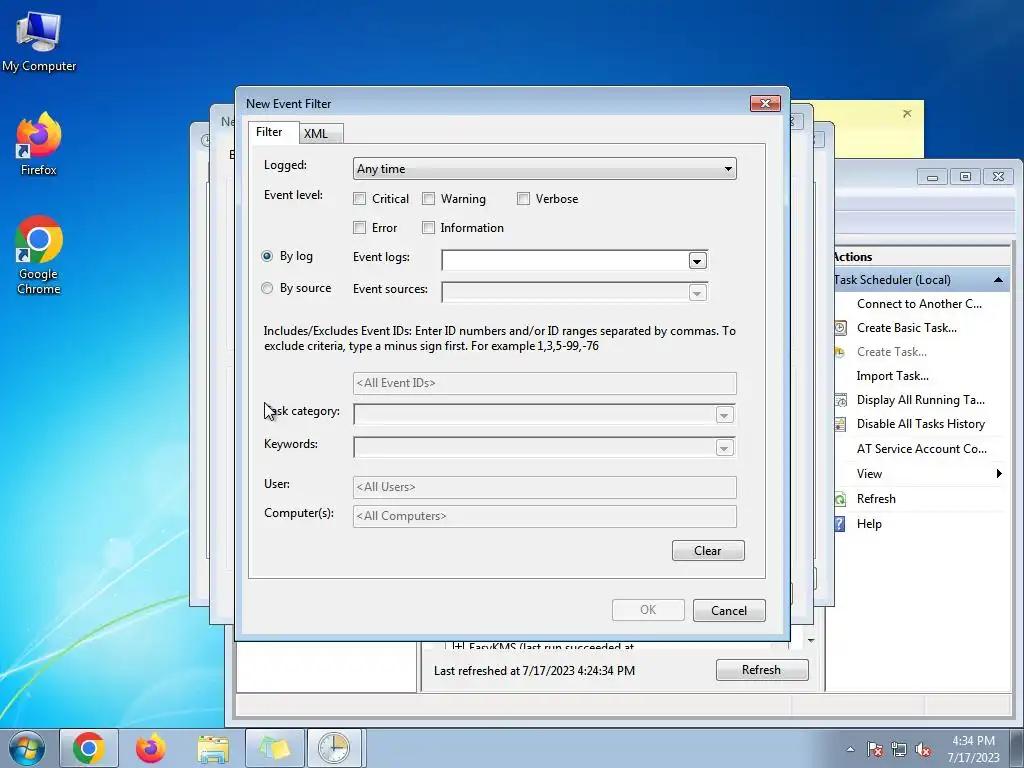Select the By source radio button
Screen dimensions: 1024x768
point(266,288)
